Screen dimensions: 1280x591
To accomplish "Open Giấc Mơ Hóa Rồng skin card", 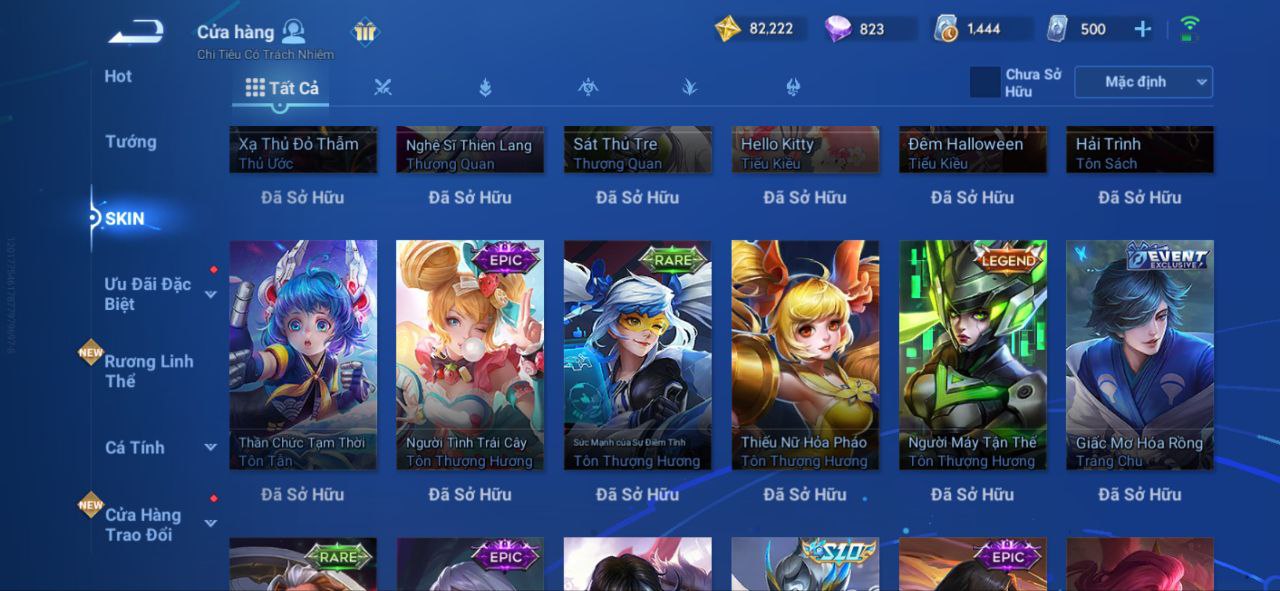I will pyautogui.click(x=1140, y=355).
